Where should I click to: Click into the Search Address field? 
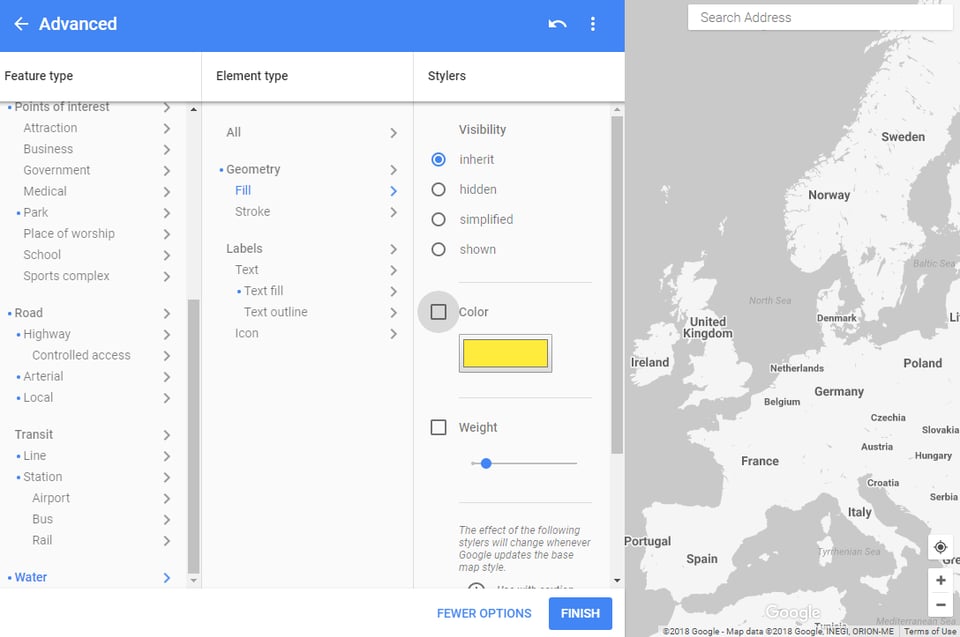(820, 18)
